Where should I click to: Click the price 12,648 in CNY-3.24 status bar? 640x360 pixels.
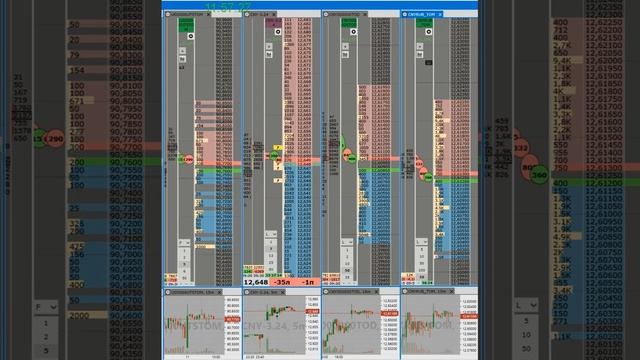pyautogui.click(x=256, y=282)
